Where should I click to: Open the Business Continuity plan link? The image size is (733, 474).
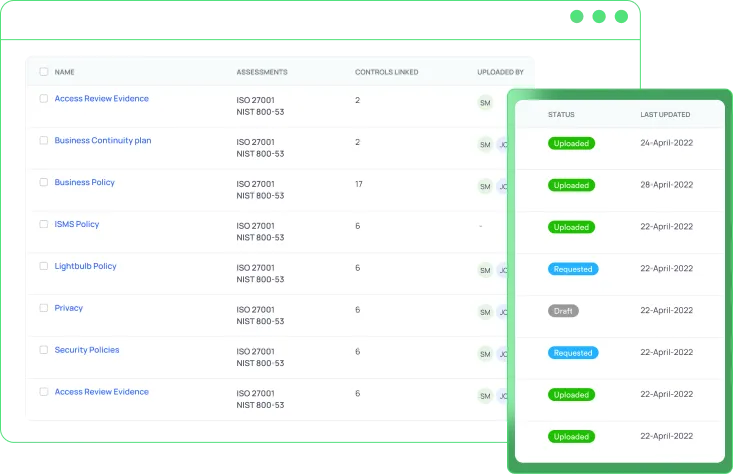pyautogui.click(x=103, y=141)
